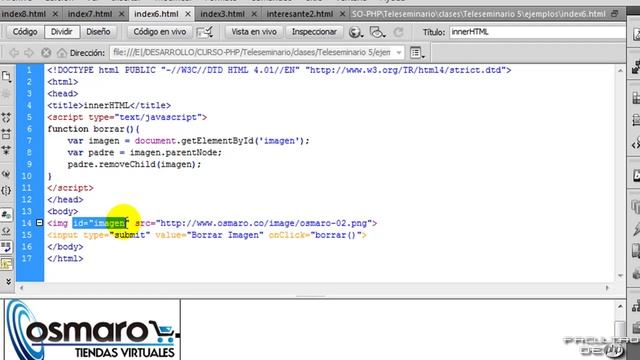Collapse code block at line 14

click(39, 223)
